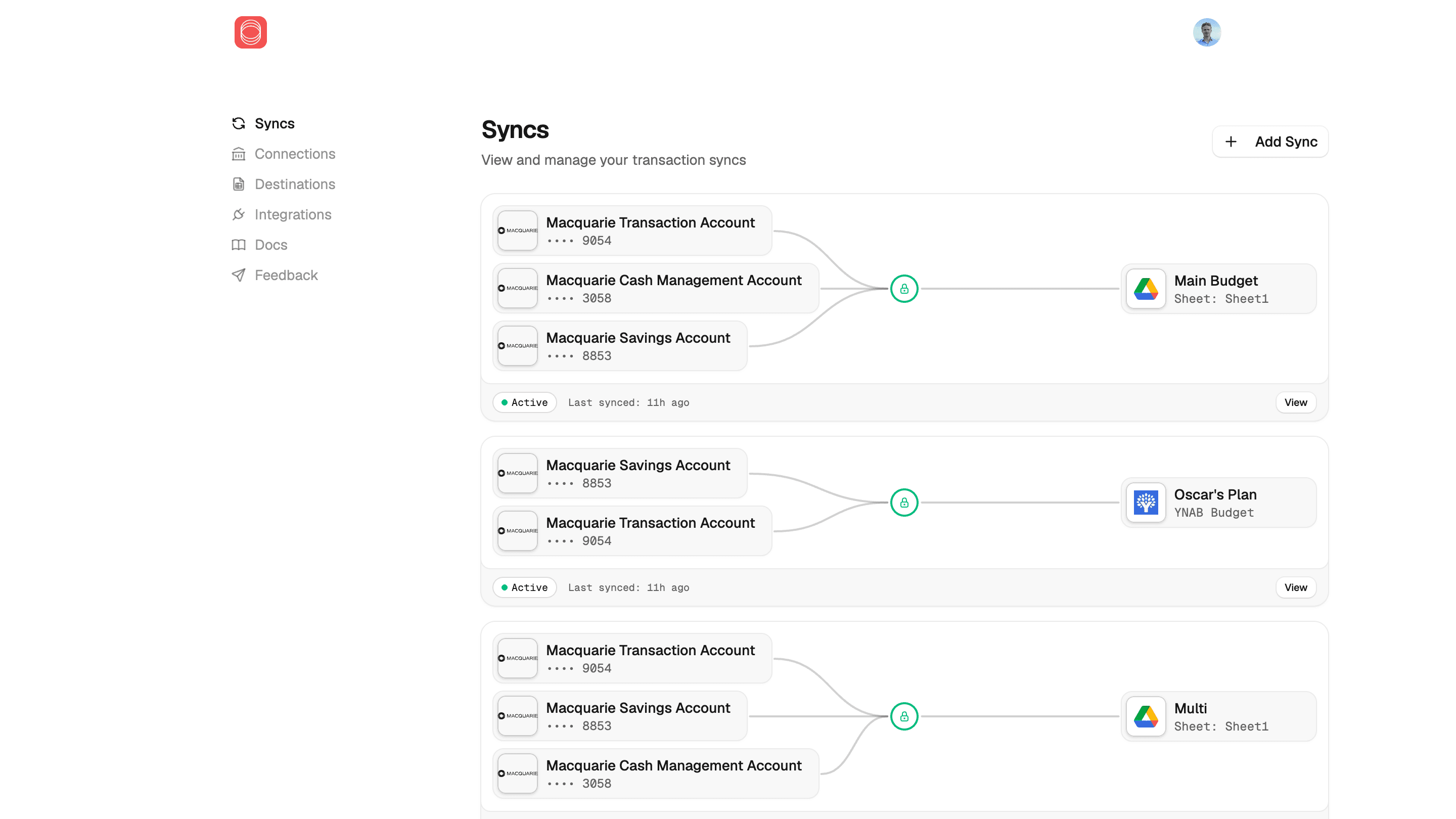The image size is (1456, 819).
Task: Select the Feedback paper plane icon
Action: (239, 275)
